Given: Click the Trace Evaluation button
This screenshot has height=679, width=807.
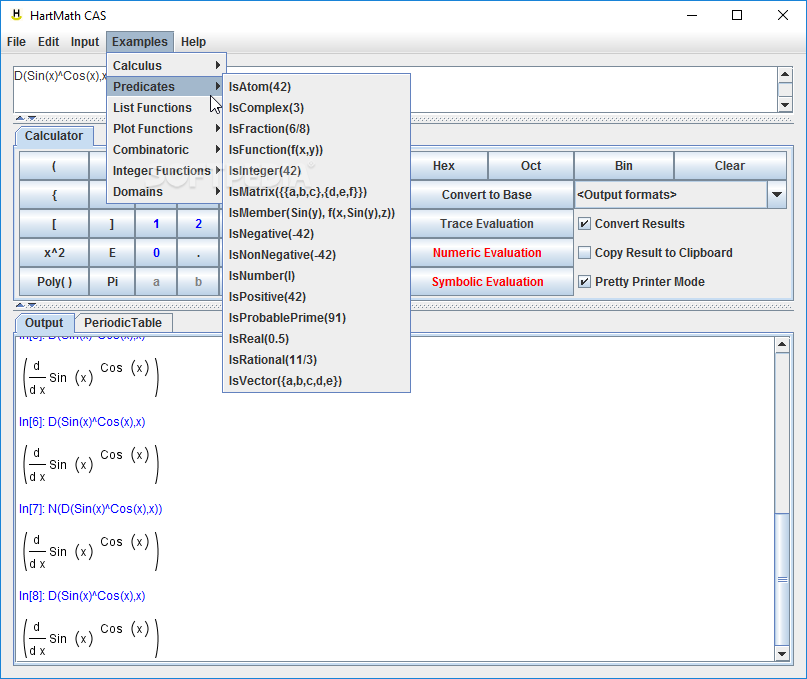Looking at the screenshot, I should pos(492,224).
